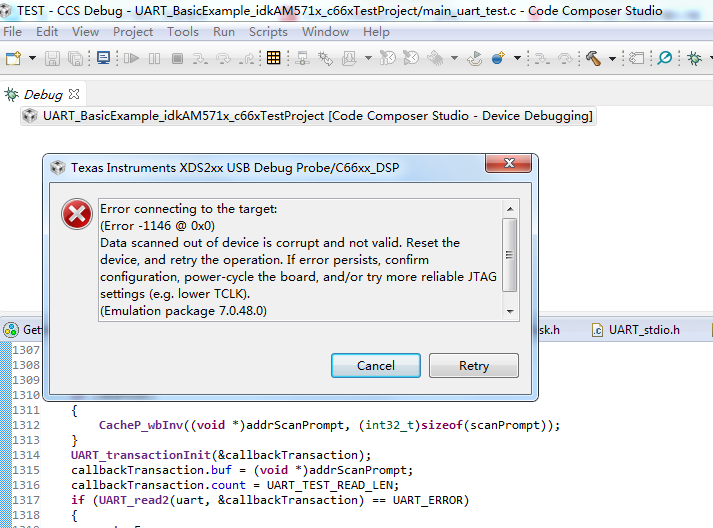Open the View menu
Screen dimensions: 713x528
(x=85, y=32)
